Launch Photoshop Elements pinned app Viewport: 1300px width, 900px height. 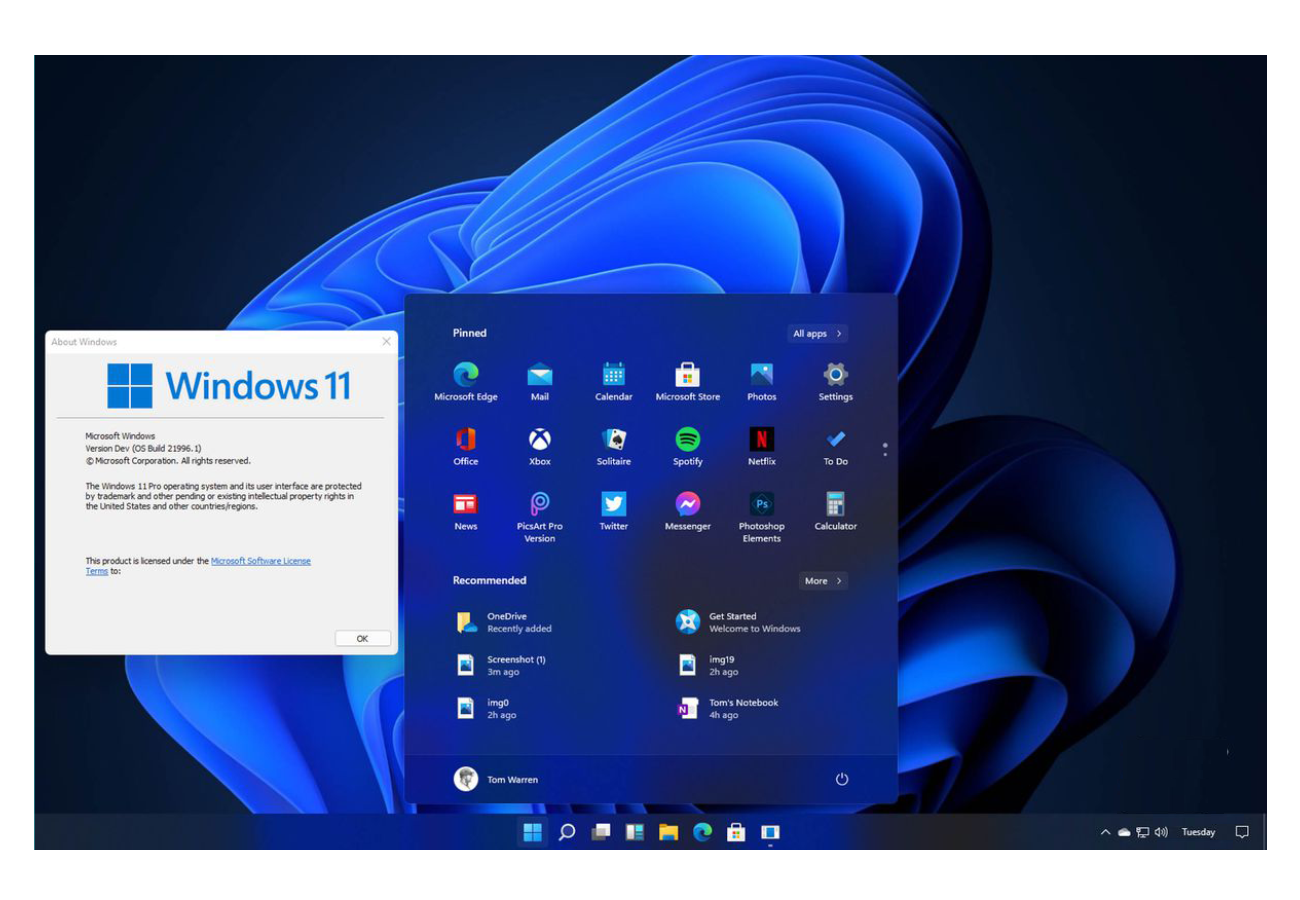(x=762, y=517)
